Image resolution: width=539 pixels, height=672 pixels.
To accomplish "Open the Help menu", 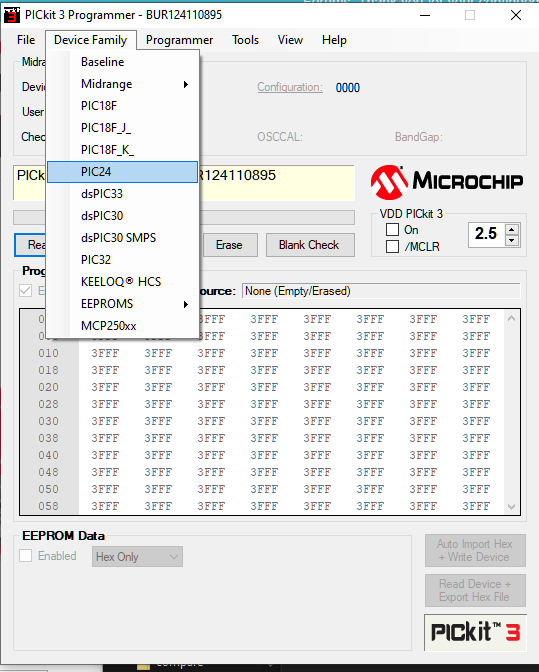I will coord(334,40).
